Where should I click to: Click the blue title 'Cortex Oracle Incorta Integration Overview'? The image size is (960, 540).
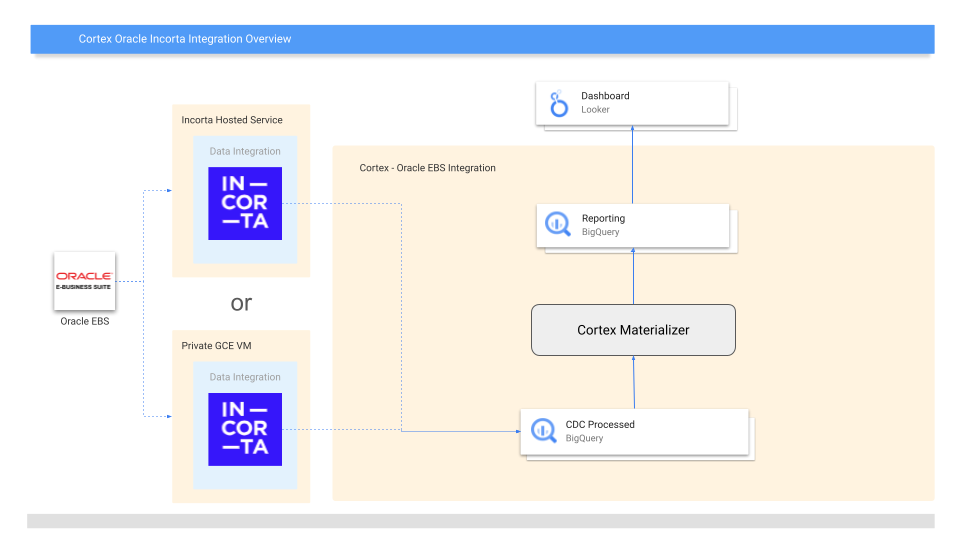coord(185,39)
